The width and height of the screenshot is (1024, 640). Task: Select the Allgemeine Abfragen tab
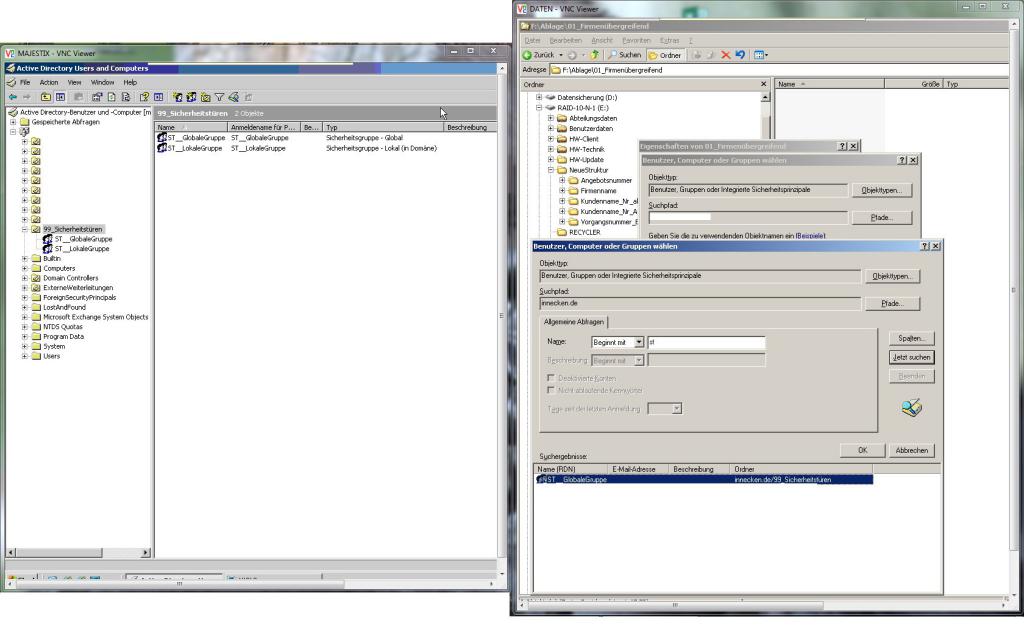click(573, 322)
